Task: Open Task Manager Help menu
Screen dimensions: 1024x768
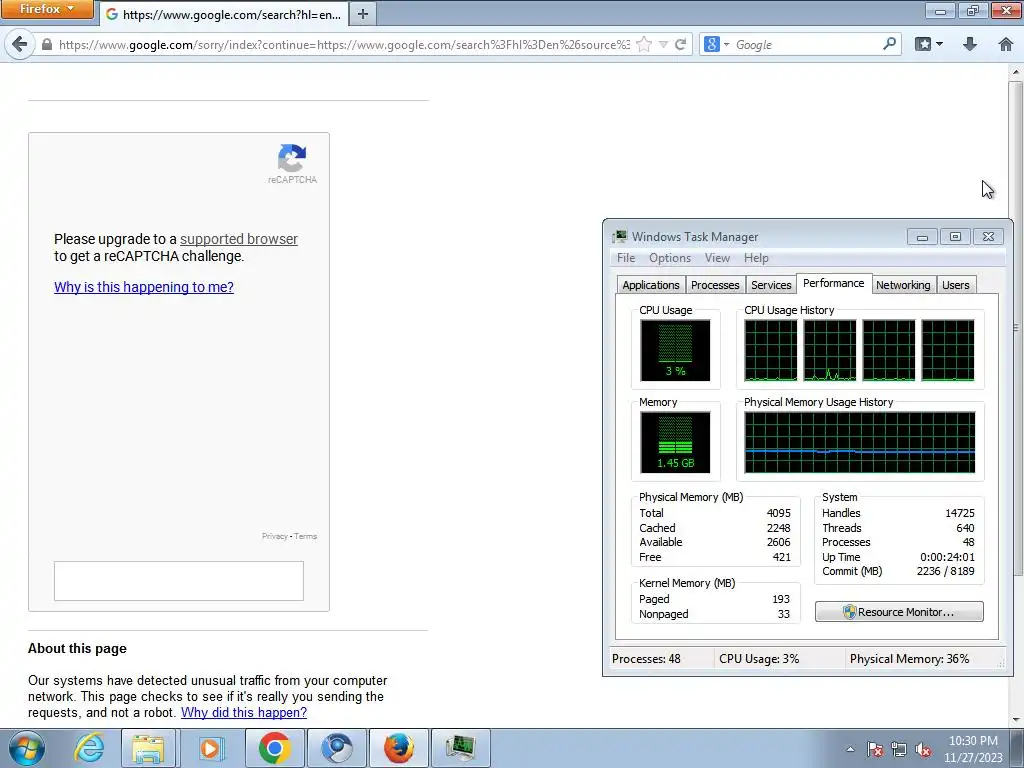Action: [756, 258]
